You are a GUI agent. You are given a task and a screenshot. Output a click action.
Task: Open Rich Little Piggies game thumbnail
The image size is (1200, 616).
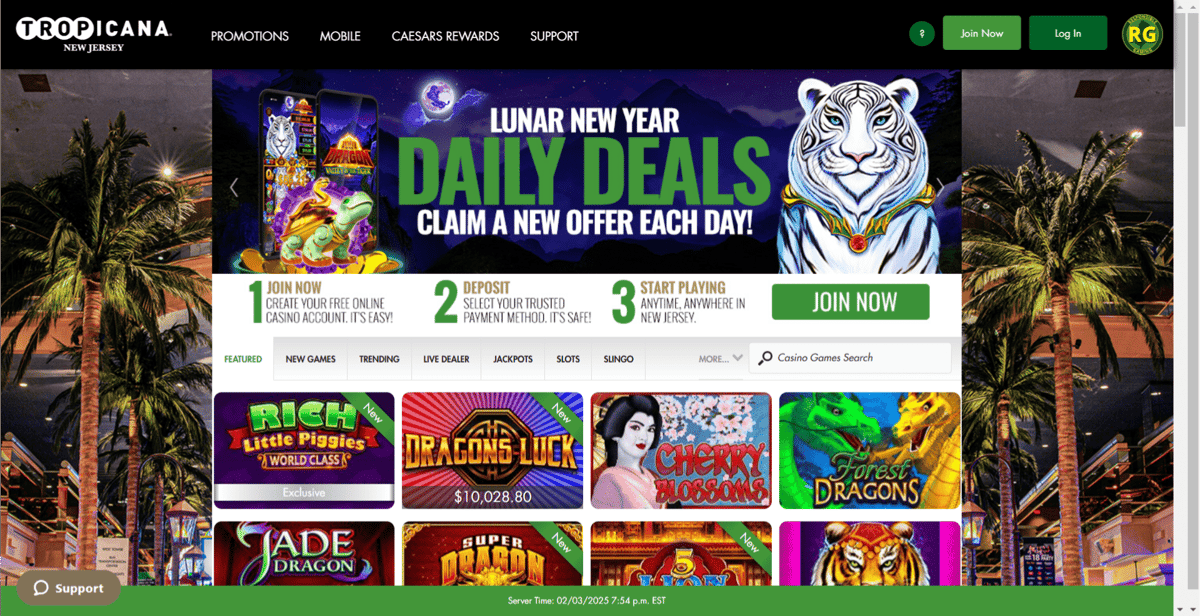click(x=304, y=451)
